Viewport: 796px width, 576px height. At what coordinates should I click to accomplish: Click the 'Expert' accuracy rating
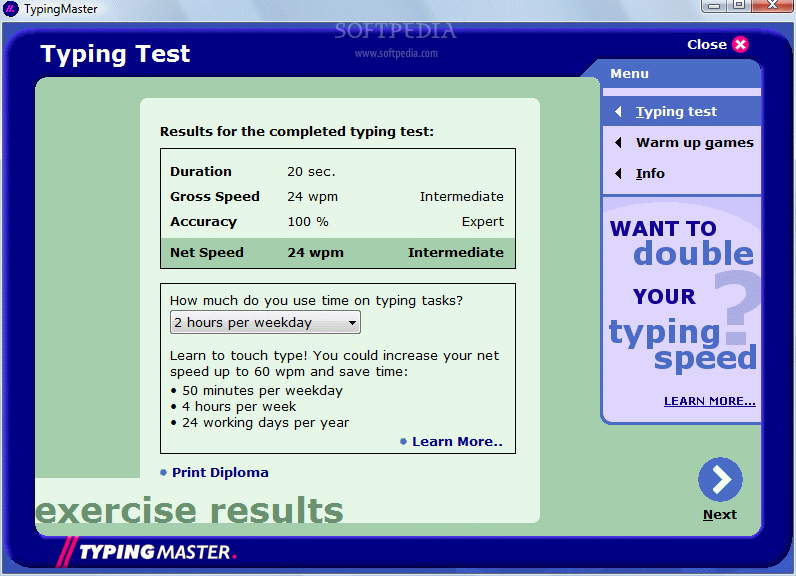click(483, 222)
